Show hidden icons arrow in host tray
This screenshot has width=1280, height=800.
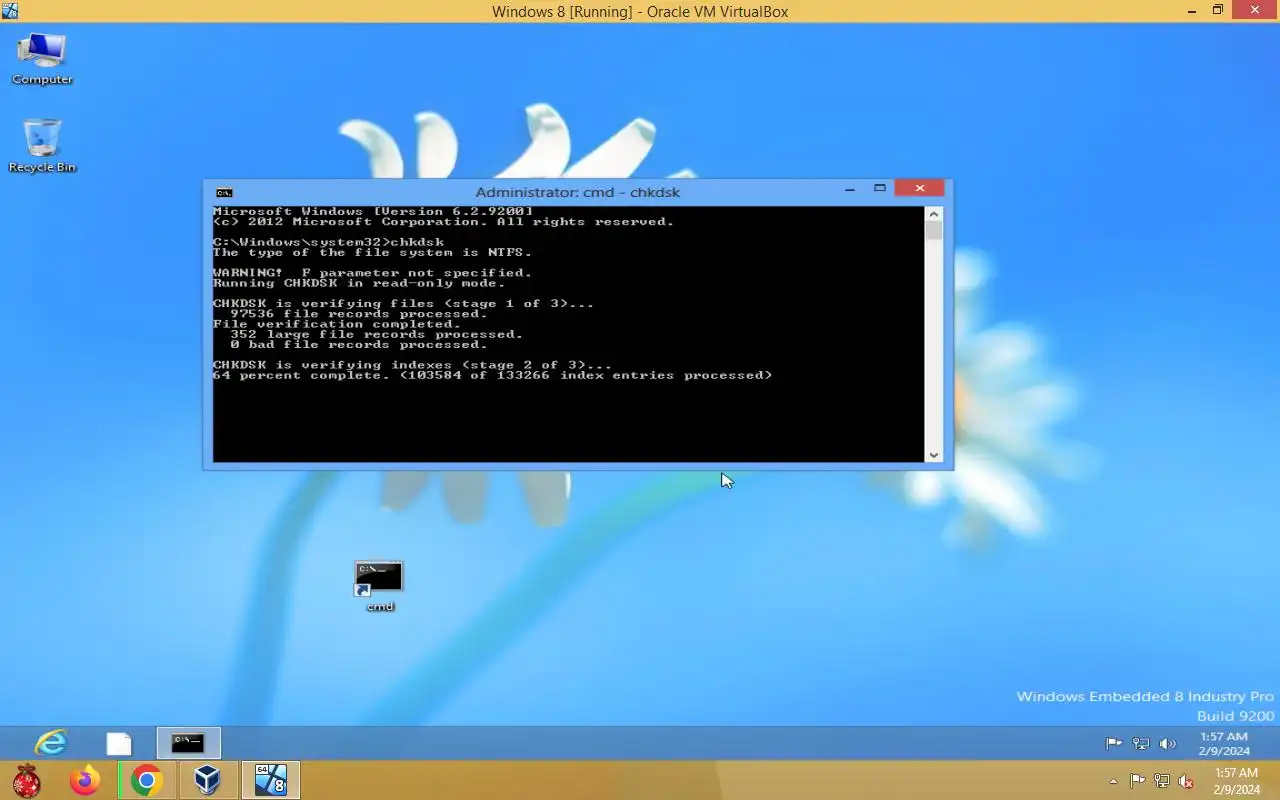point(1113,781)
